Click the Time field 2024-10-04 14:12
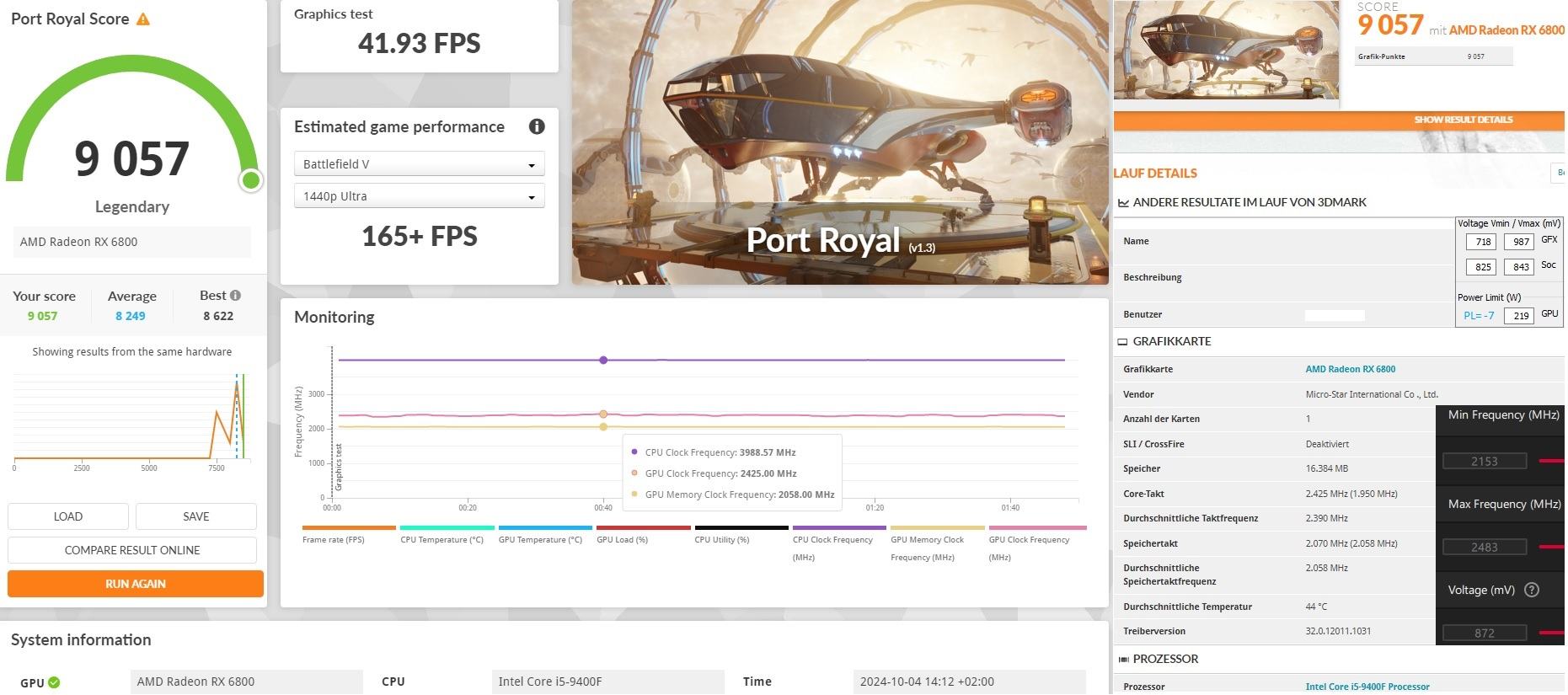The height and width of the screenshot is (695, 1568). 969,682
